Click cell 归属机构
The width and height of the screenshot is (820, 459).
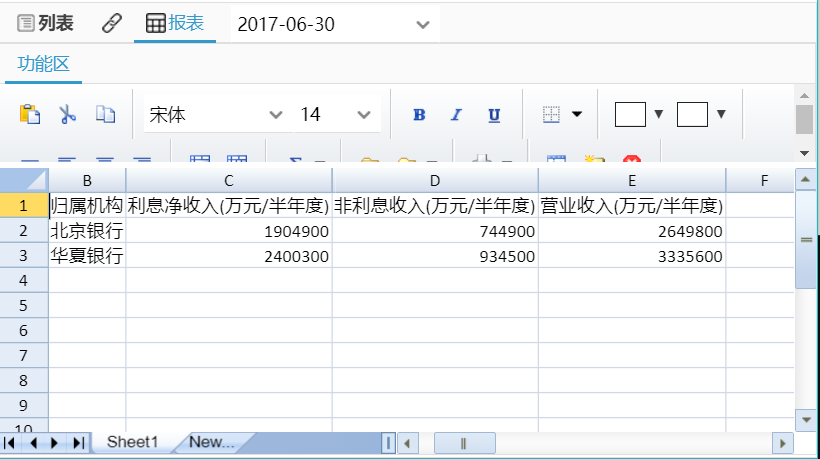pyautogui.click(x=87, y=205)
